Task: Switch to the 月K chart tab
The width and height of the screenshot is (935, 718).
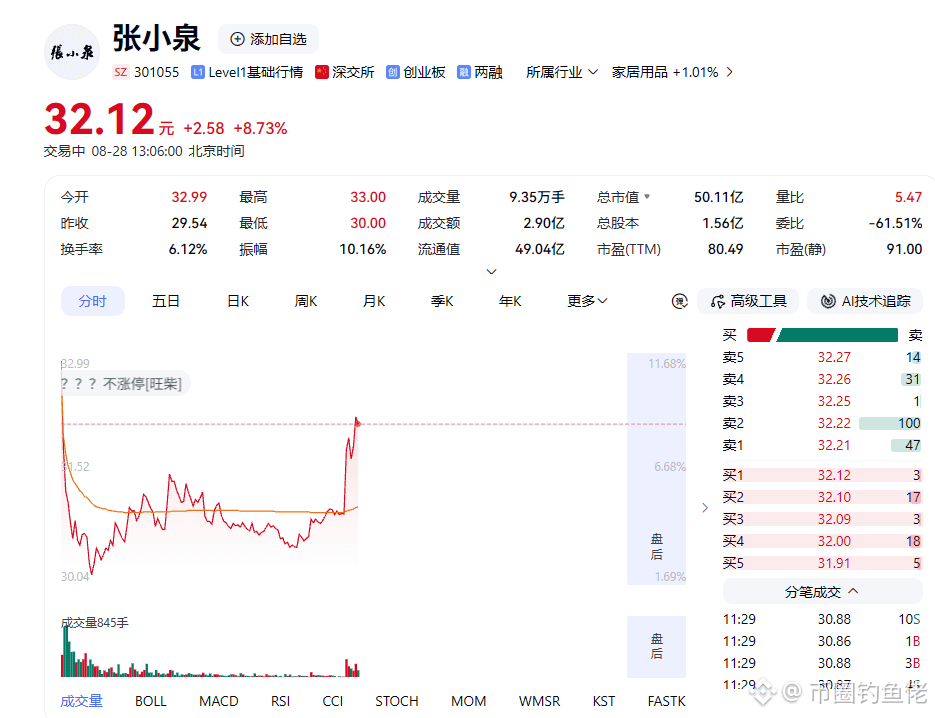Action: [374, 301]
